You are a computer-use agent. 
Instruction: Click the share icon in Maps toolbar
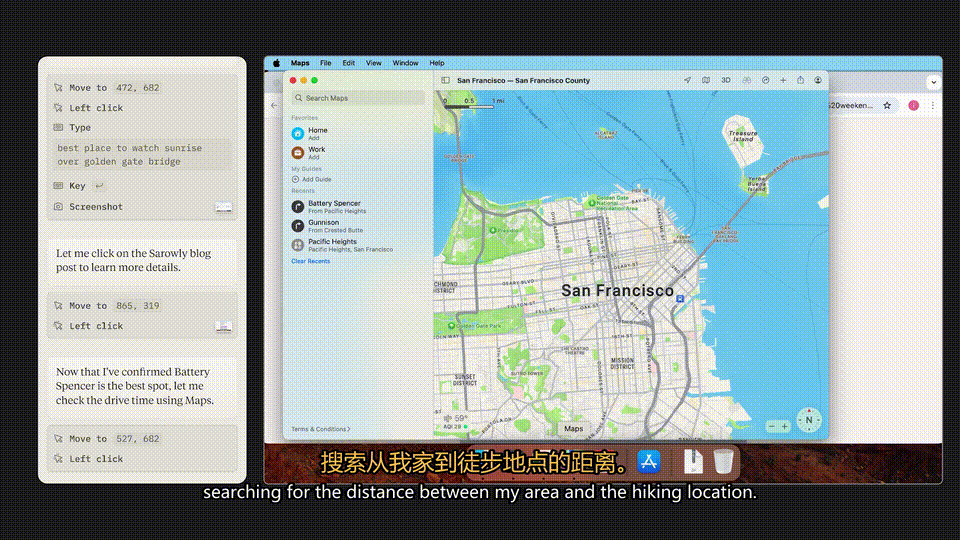[x=801, y=80]
